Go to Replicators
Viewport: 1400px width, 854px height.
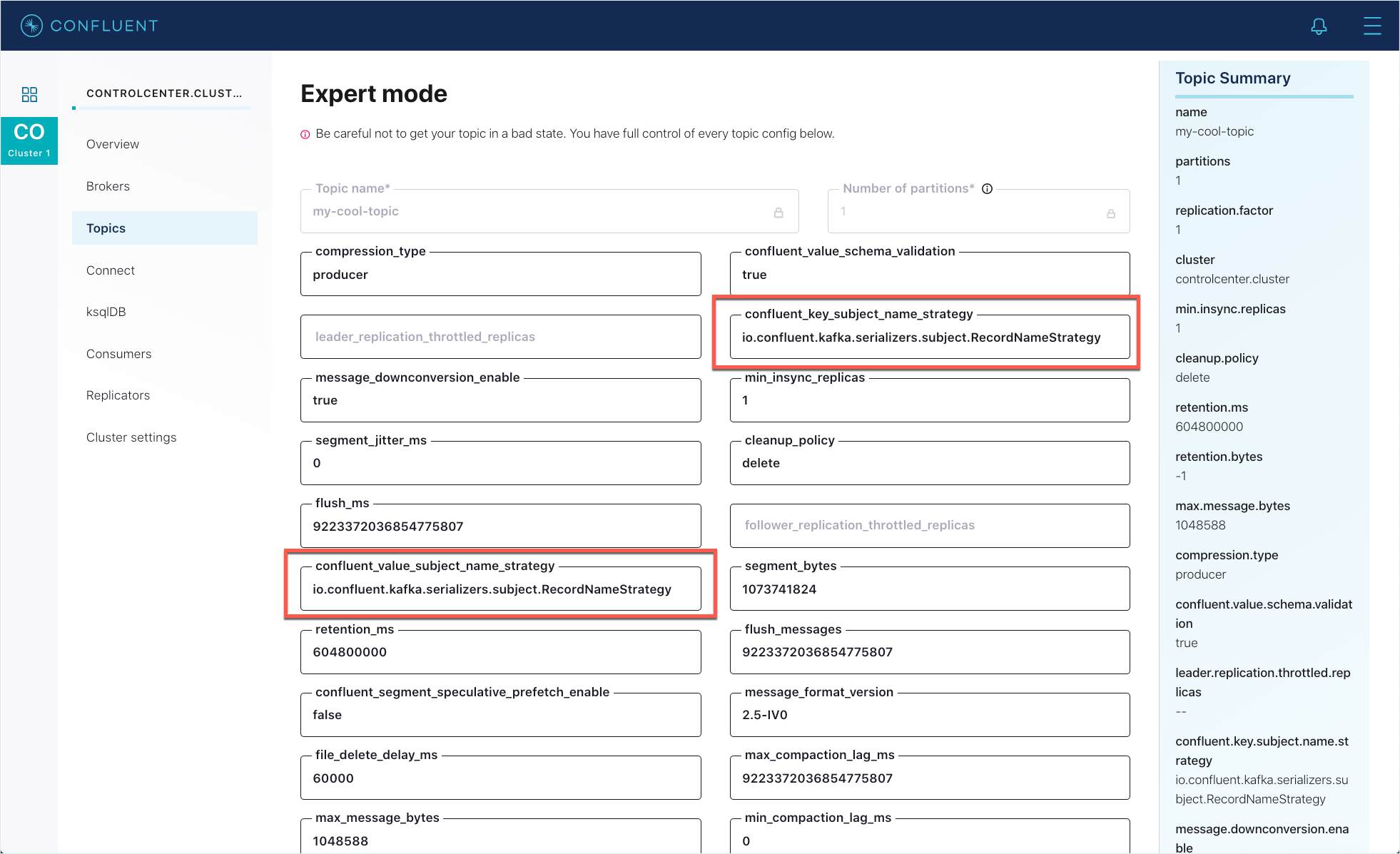118,395
